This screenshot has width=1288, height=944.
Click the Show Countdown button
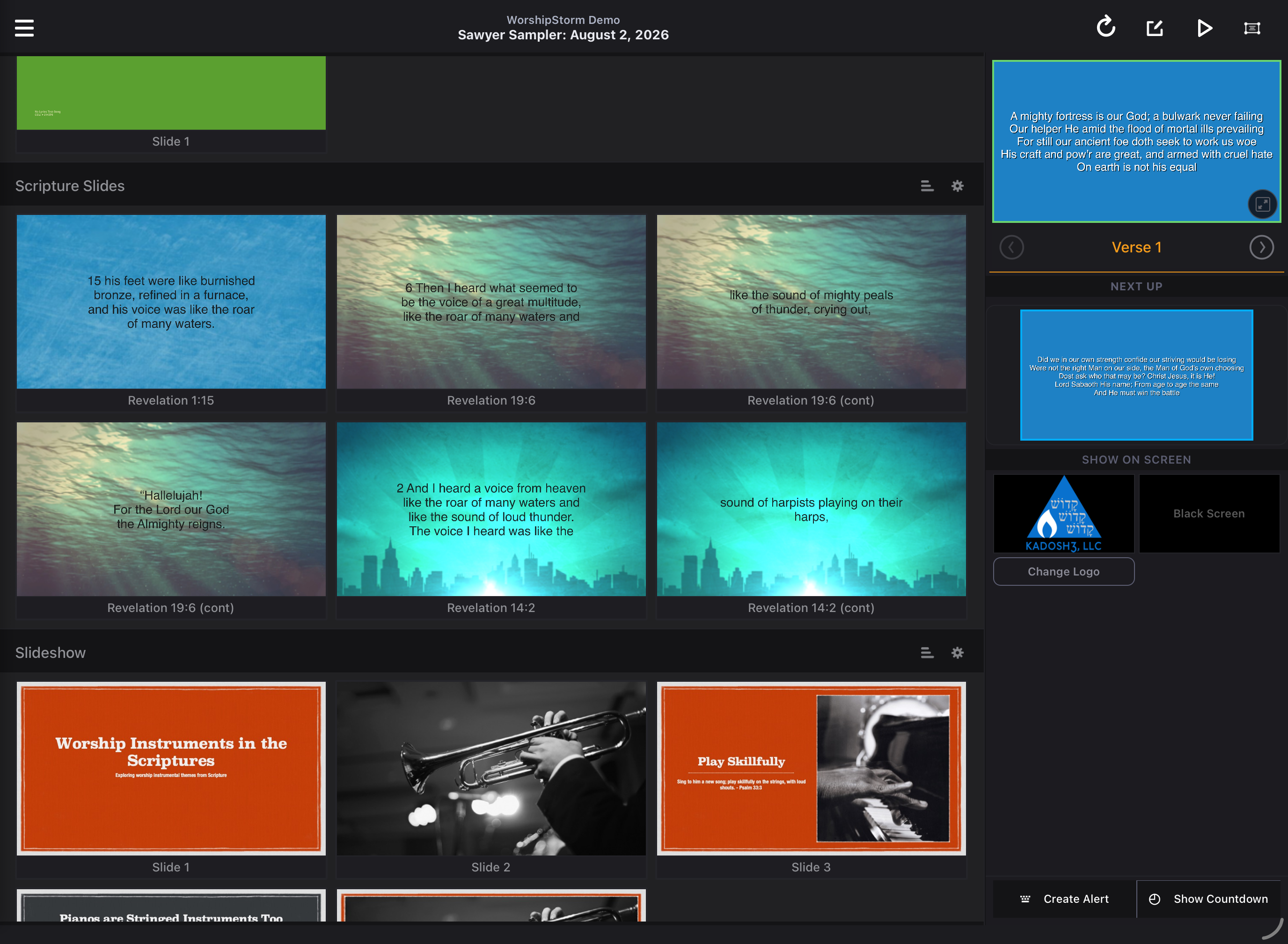(x=1208, y=899)
